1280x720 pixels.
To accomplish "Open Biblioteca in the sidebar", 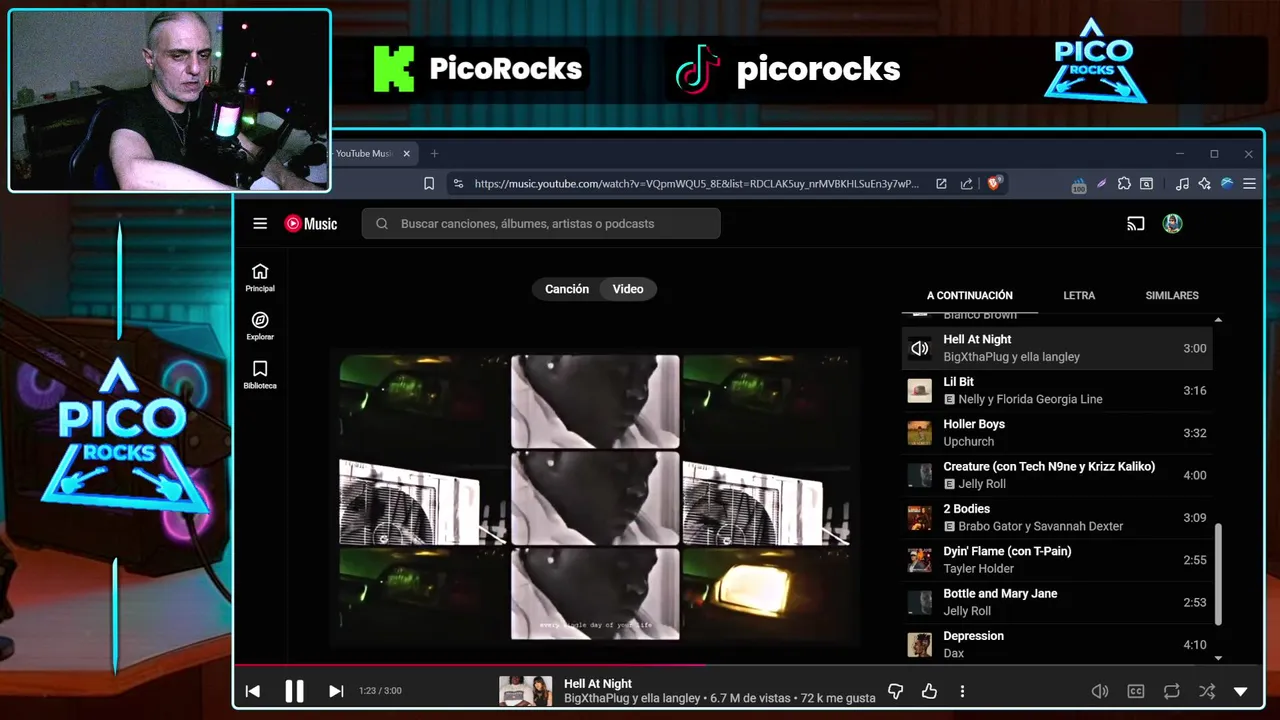I will point(260,375).
